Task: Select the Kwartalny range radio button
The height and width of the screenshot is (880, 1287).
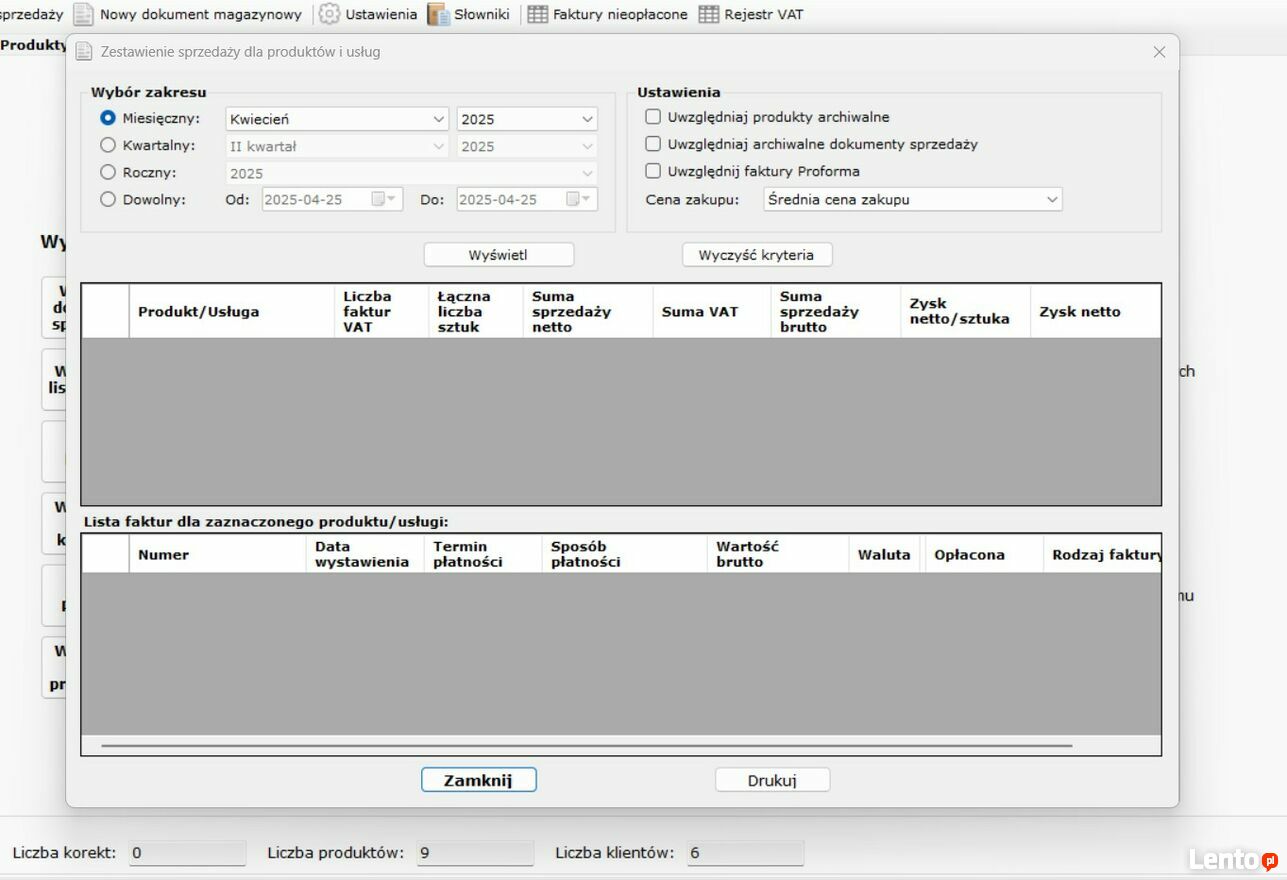Action: pyautogui.click(x=108, y=145)
